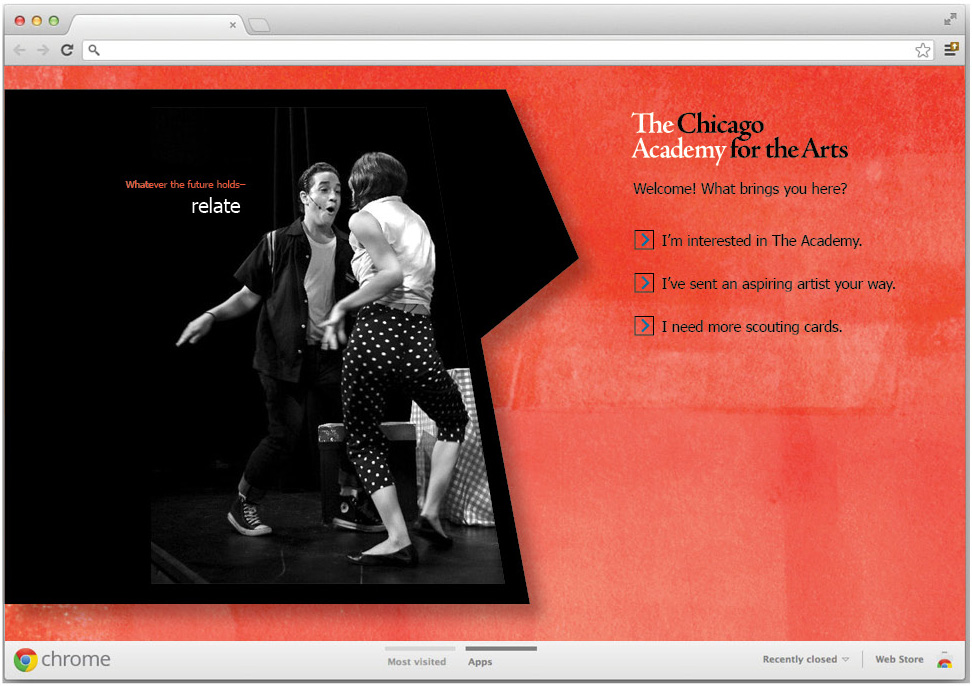The height and width of the screenshot is (686, 972).
Task: Close the current browser tab
Action: (x=232, y=25)
